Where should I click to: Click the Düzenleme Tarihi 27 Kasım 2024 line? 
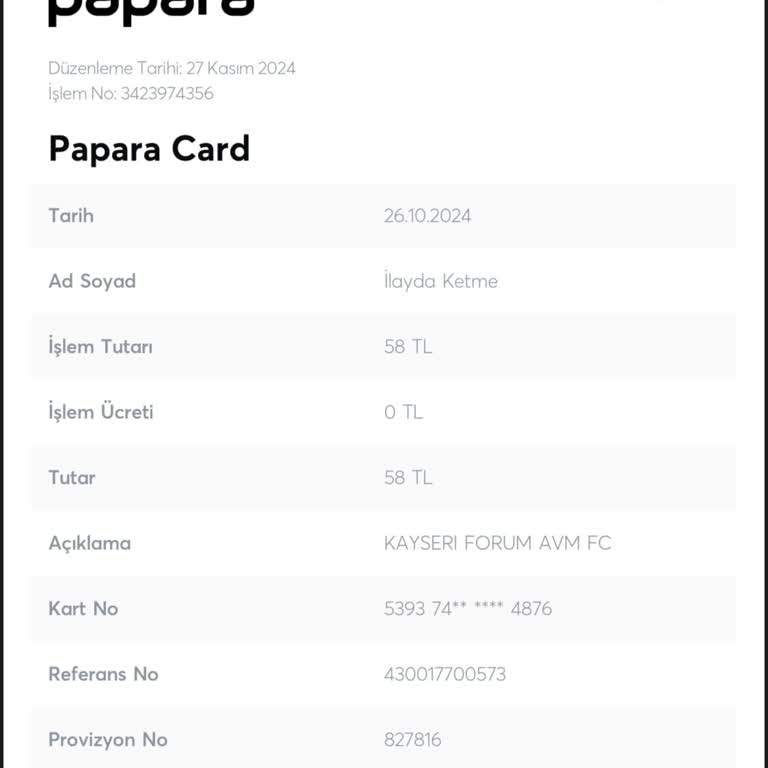172,68
